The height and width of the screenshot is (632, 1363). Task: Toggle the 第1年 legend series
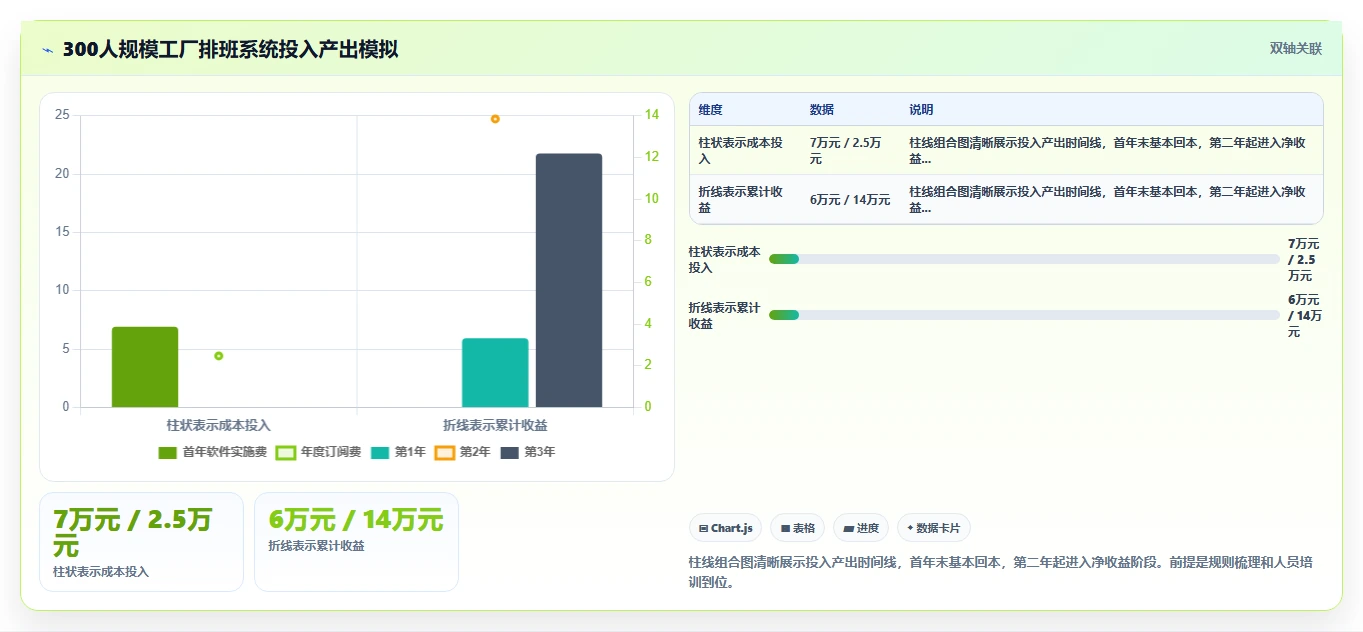click(397, 452)
